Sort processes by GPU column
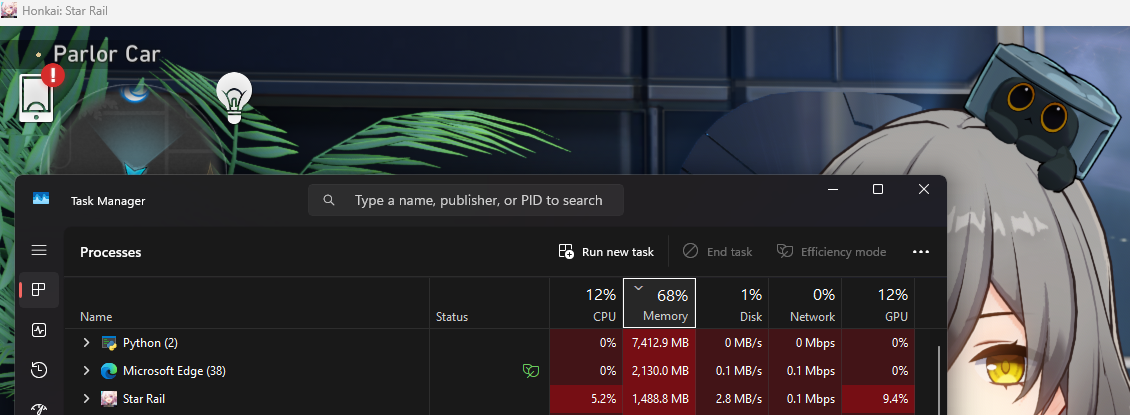 878,303
